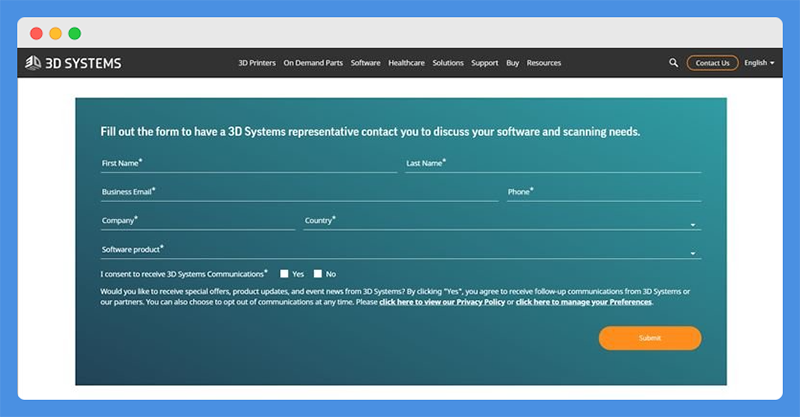Click the yellow minimize window button
Image resolution: width=800 pixels, height=417 pixels.
point(56,34)
